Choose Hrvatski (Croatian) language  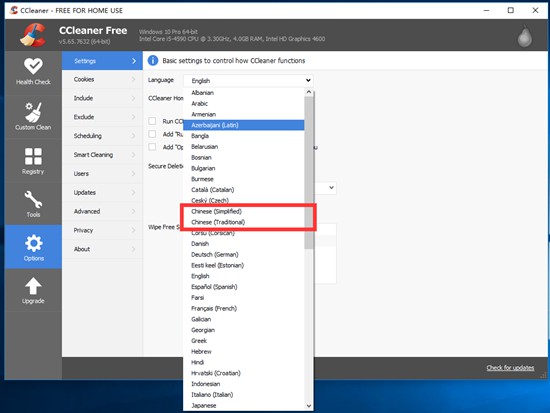243,373
